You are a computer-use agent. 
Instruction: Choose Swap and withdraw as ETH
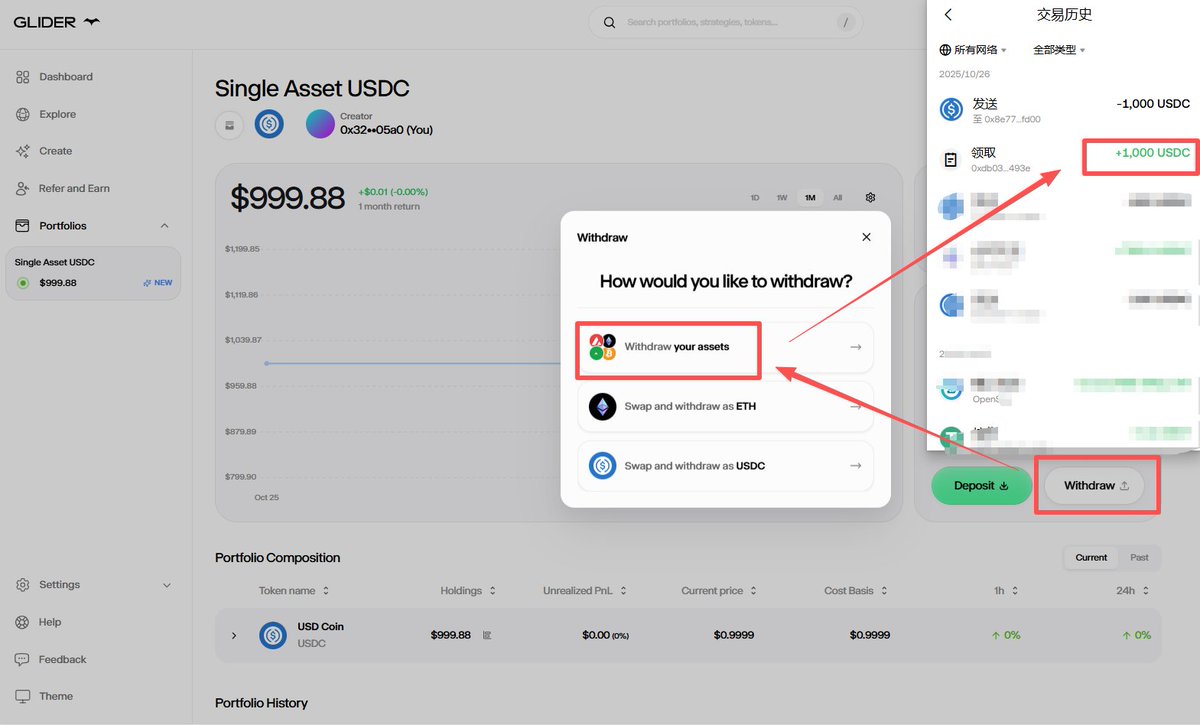pyautogui.click(x=725, y=406)
